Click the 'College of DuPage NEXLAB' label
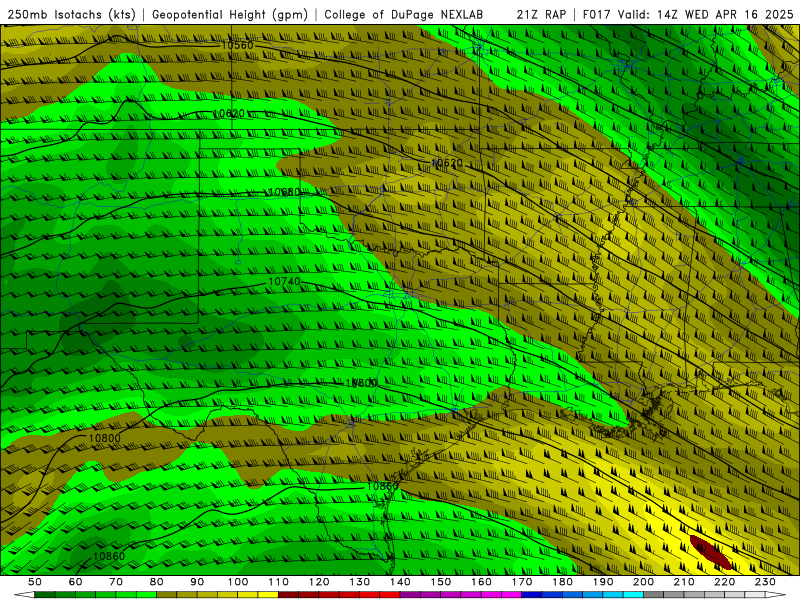 403,14
